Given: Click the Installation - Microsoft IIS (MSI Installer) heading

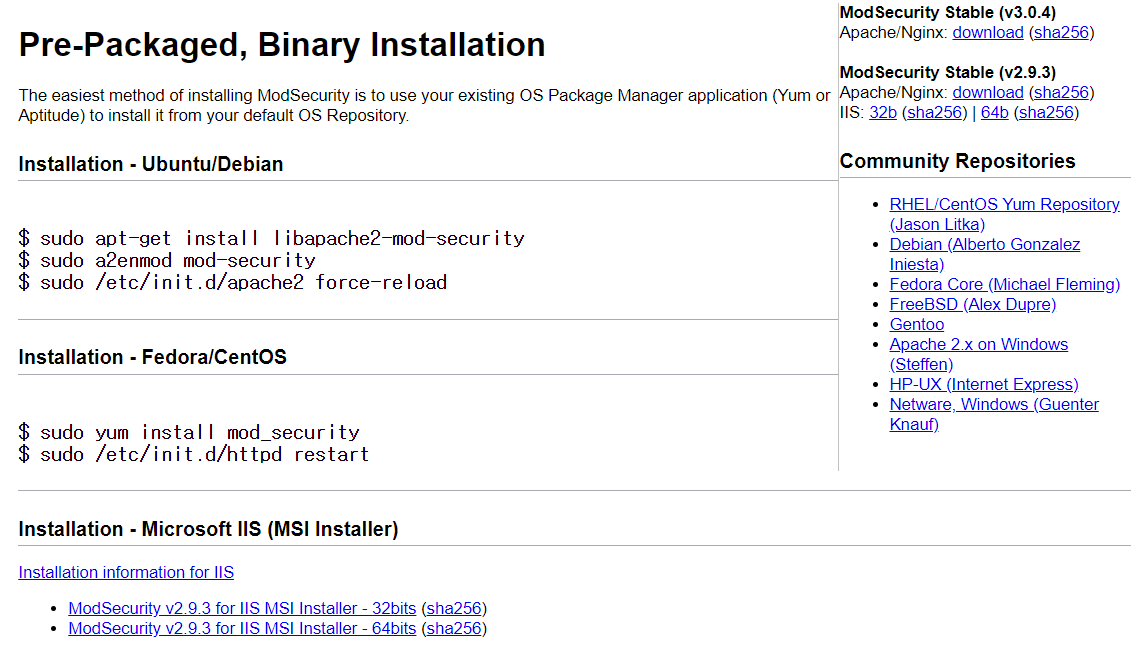Looking at the screenshot, I should [209, 529].
